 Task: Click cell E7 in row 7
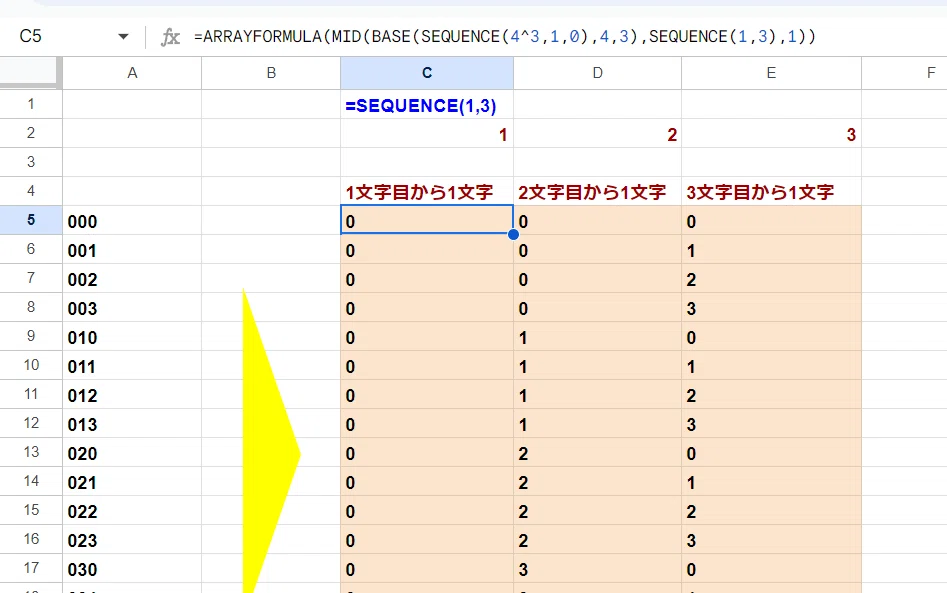(x=771, y=278)
